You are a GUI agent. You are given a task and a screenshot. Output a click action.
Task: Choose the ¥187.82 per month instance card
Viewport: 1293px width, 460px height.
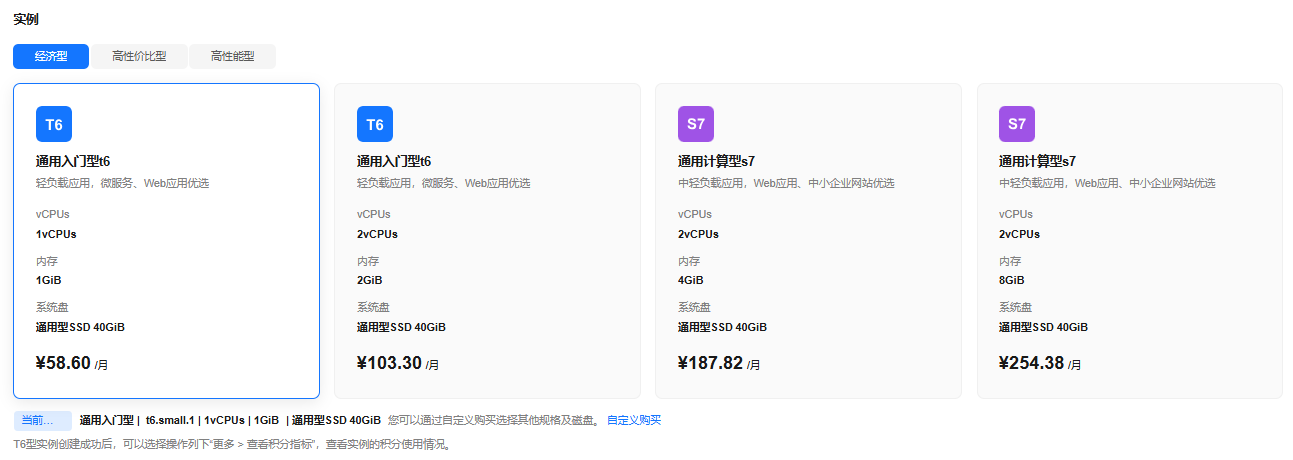click(x=808, y=241)
